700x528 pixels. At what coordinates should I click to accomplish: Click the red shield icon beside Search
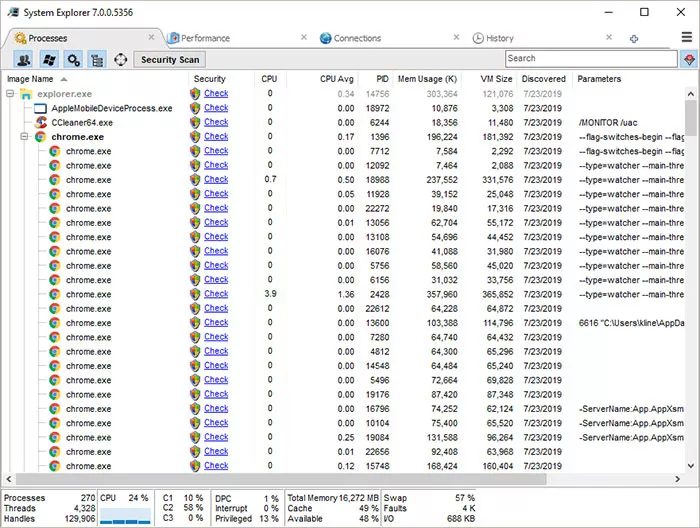689,59
